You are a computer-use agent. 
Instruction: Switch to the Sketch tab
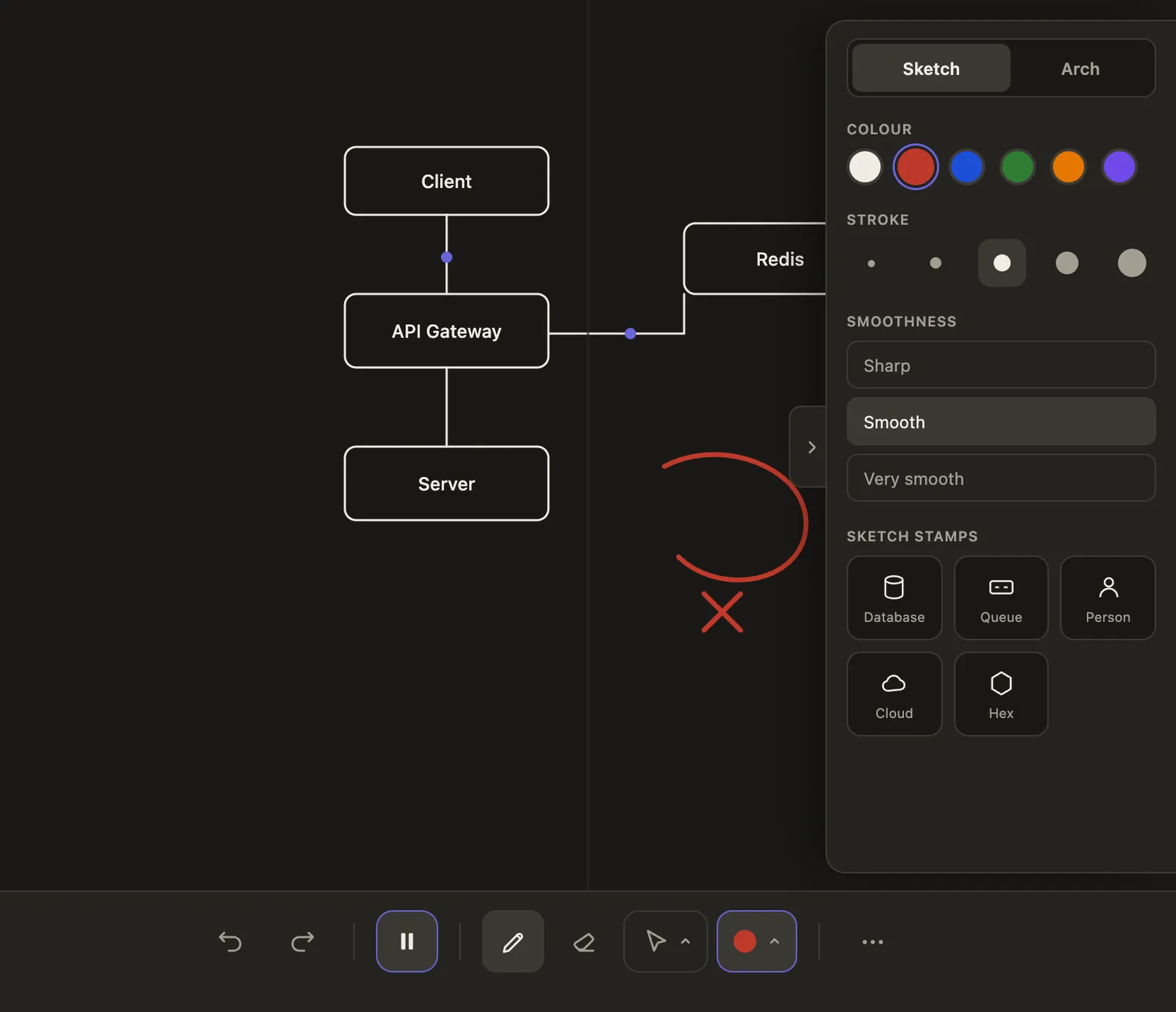(x=931, y=68)
